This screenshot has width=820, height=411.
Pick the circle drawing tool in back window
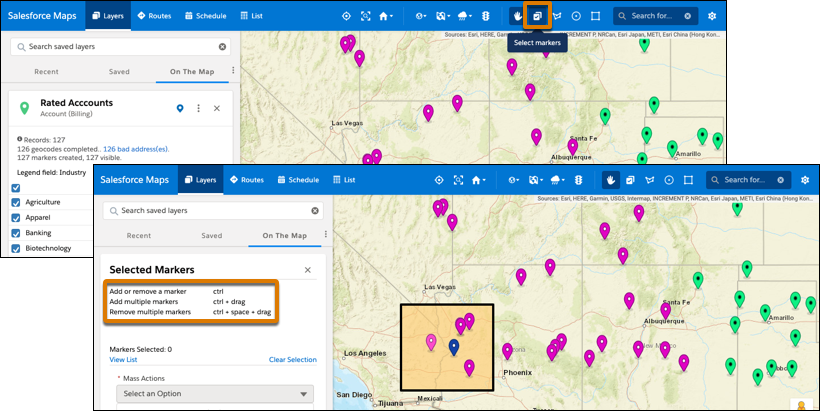point(576,16)
